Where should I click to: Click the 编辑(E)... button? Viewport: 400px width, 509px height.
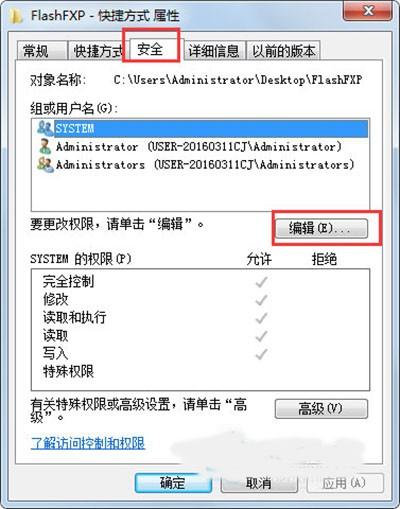click(x=321, y=228)
